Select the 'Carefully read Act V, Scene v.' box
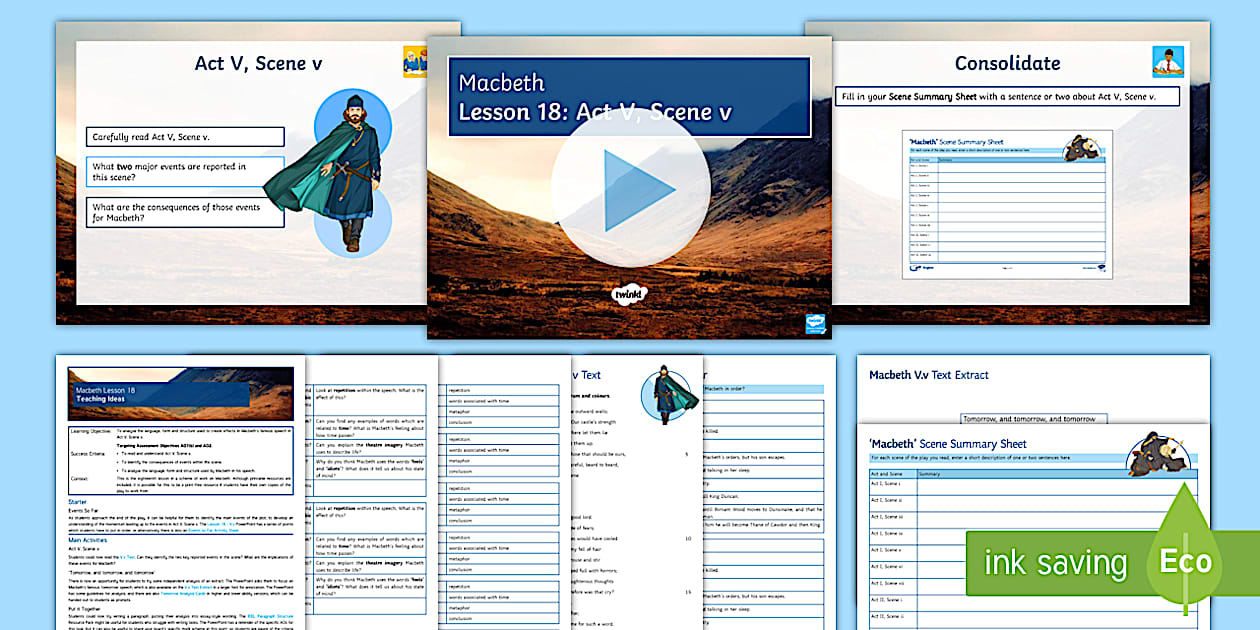This screenshot has width=1260, height=630. pos(186,137)
